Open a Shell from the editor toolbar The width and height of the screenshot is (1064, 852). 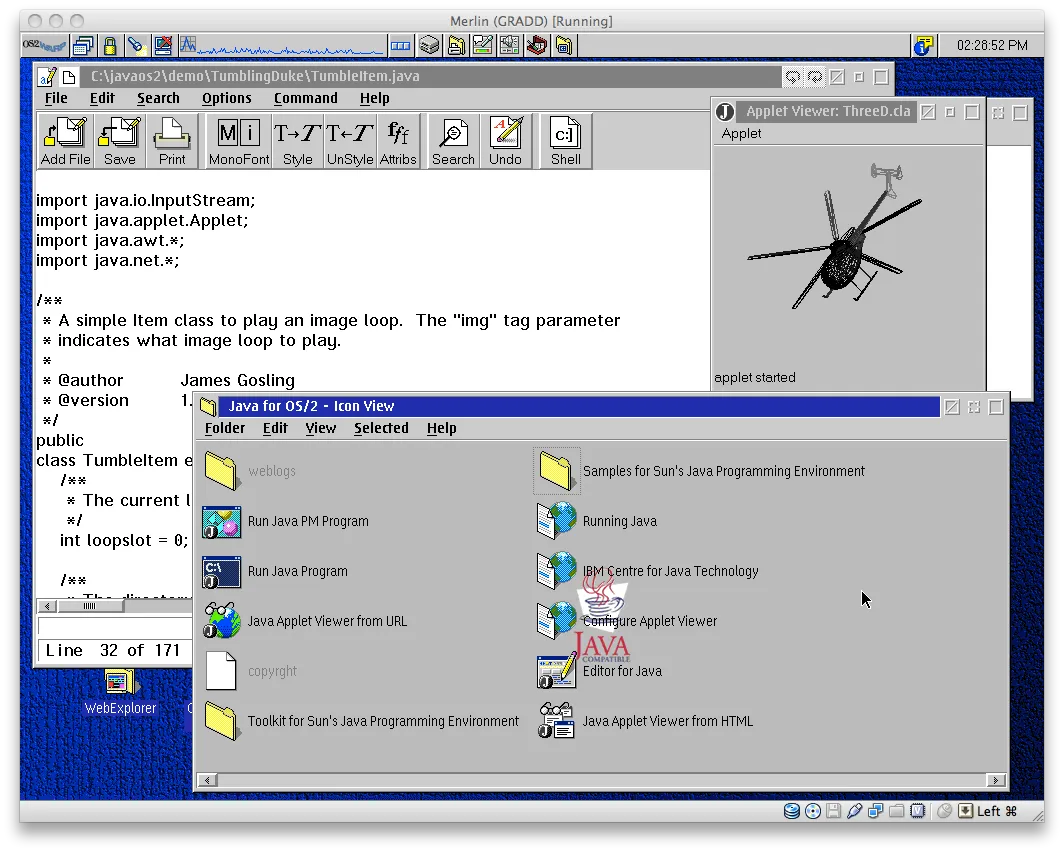[565, 141]
